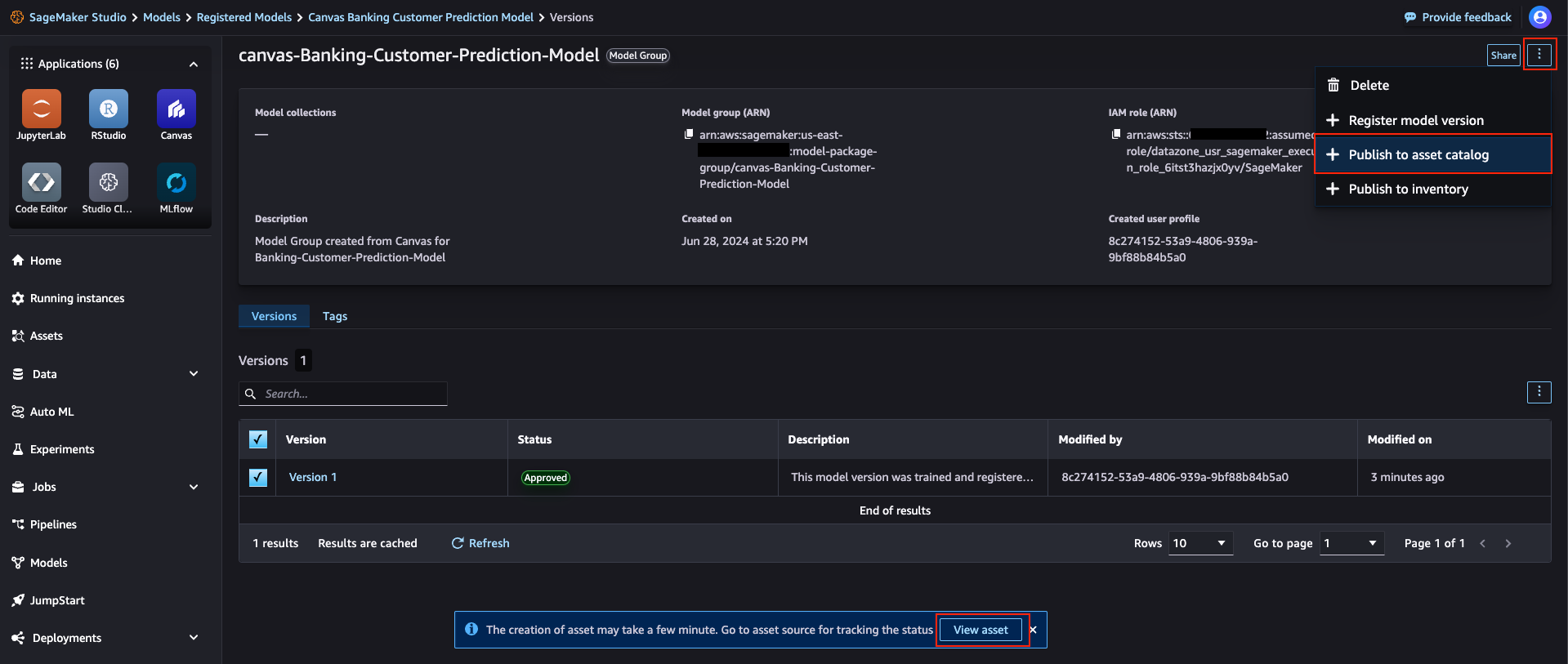Image resolution: width=1568 pixels, height=664 pixels.
Task: Click the Share button
Action: (1503, 55)
